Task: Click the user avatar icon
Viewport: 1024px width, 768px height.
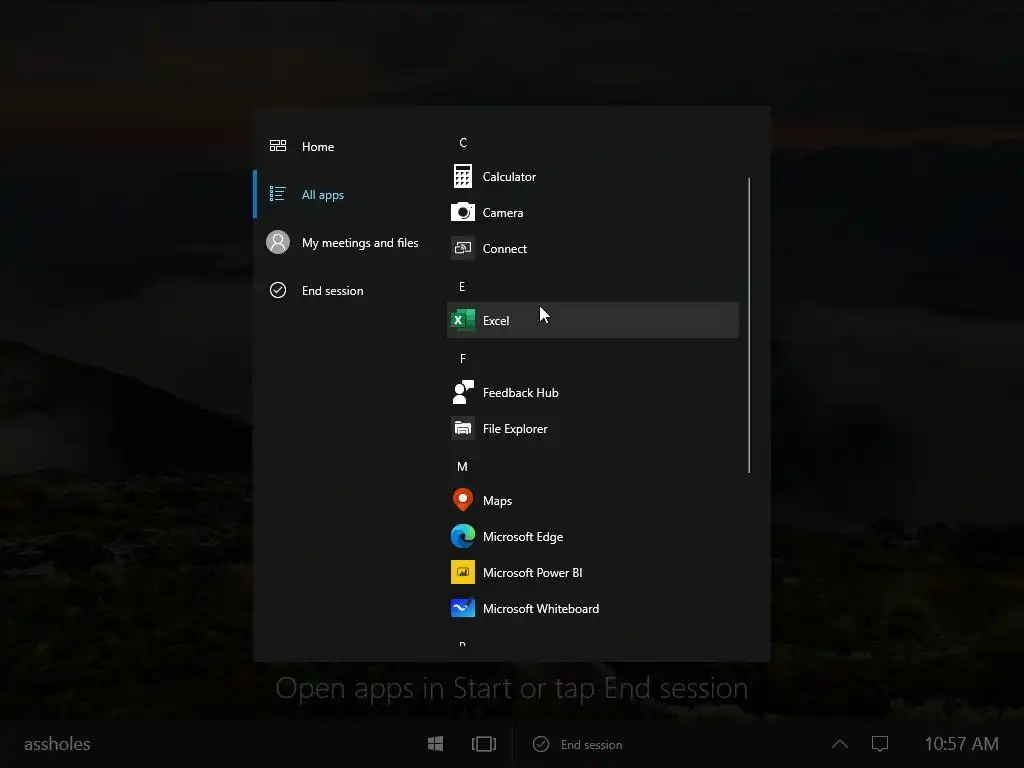Action: click(278, 242)
